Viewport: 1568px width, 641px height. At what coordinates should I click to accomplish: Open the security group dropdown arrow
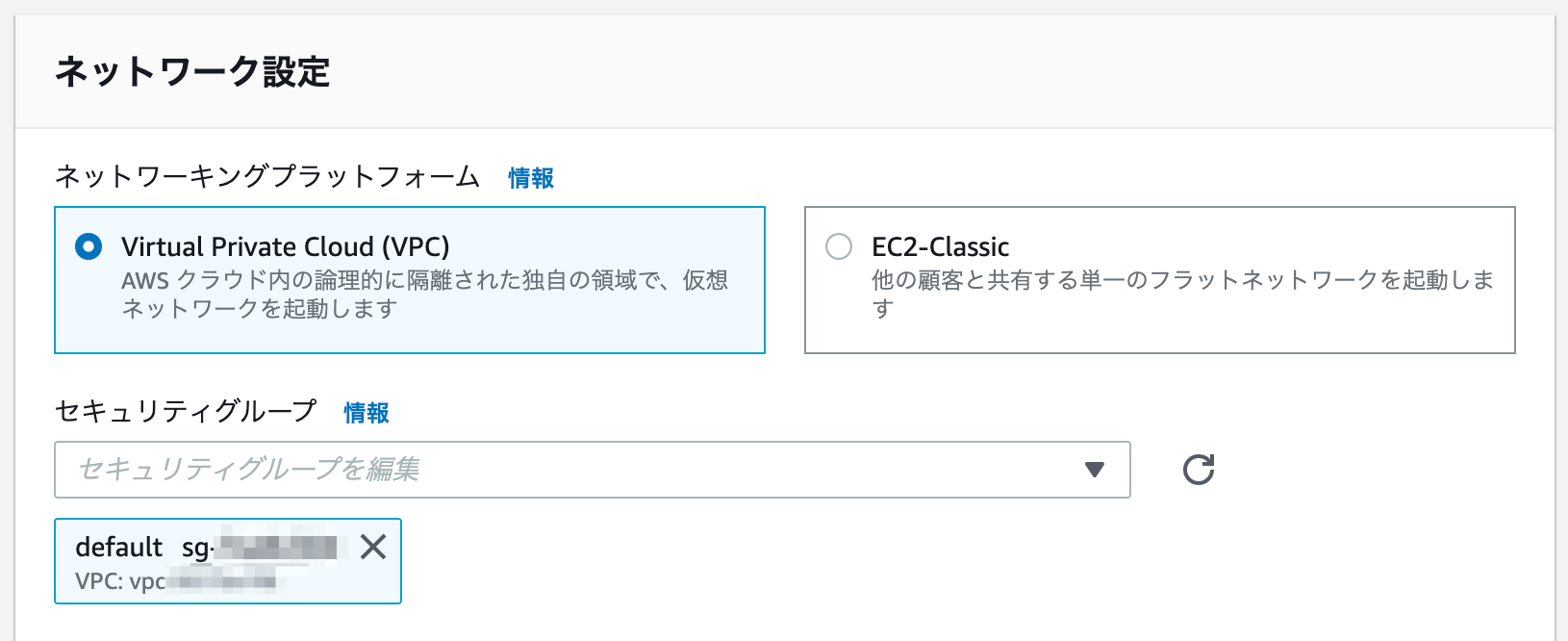click(1095, 470)
